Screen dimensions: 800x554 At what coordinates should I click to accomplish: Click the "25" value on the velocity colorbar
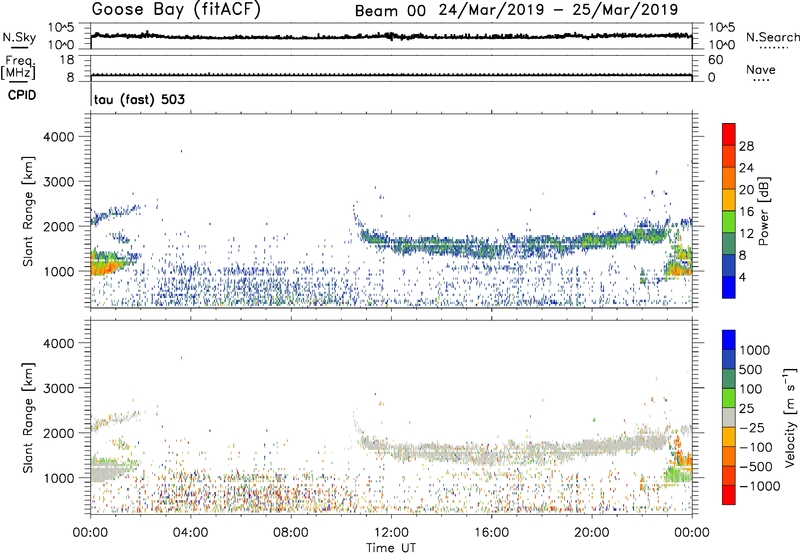[746, 409]
